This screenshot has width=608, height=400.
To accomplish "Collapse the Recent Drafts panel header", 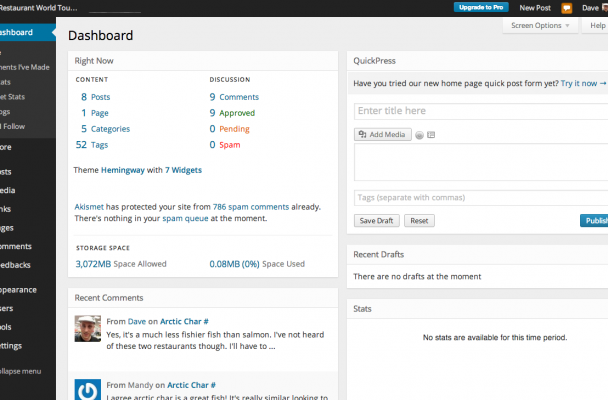I will [477, 255].
